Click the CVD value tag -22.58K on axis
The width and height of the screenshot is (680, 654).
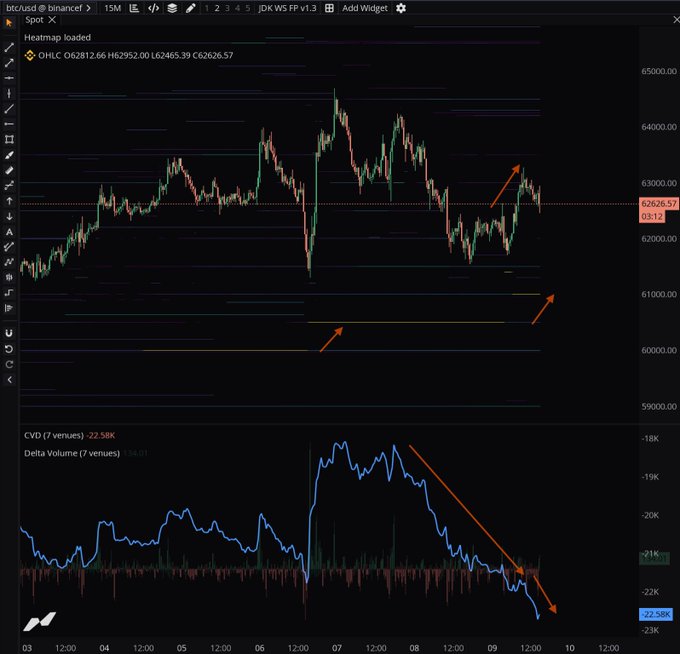coord(656,614)
